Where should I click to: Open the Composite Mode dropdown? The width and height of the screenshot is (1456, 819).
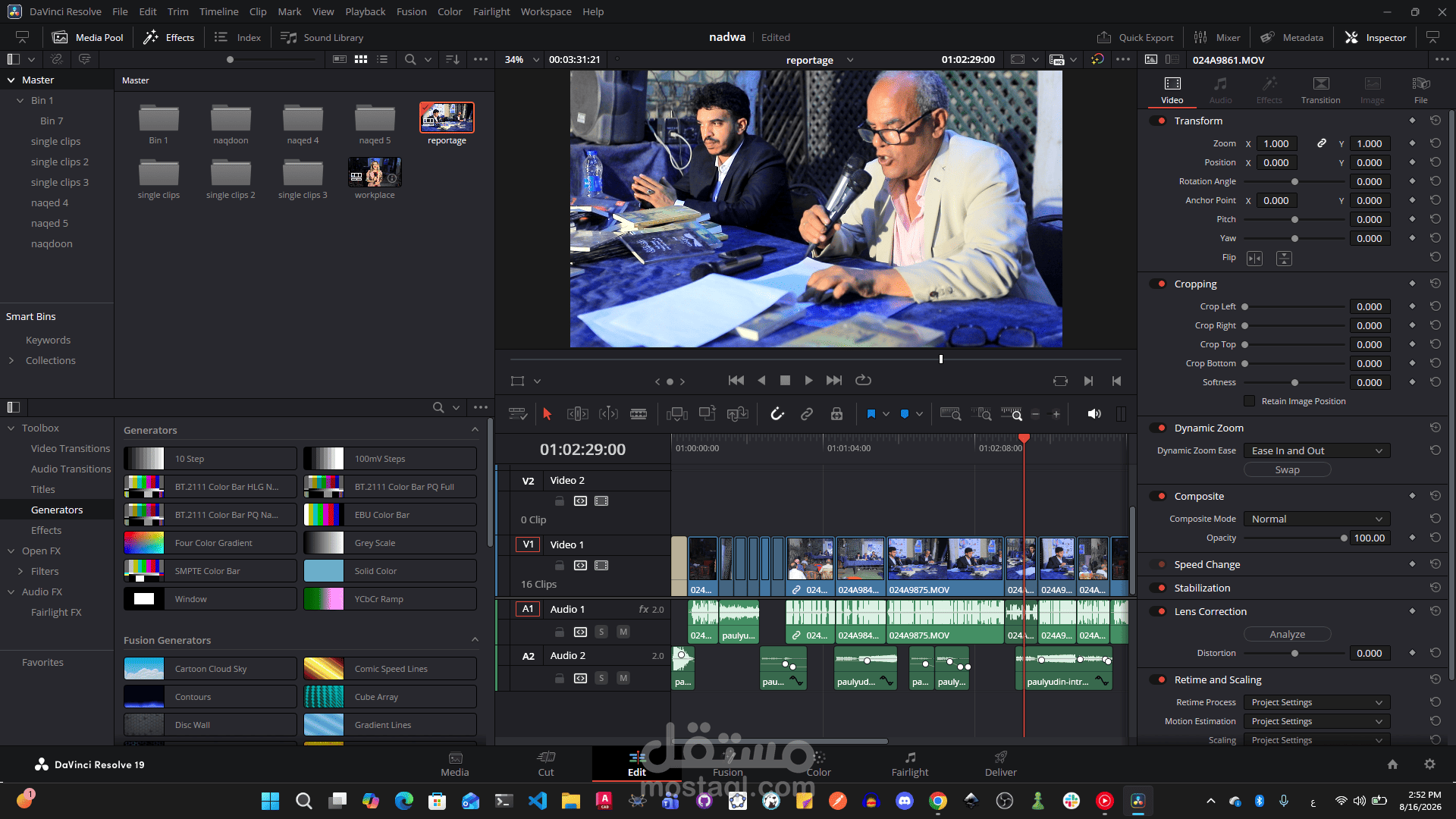point(1316,519)
